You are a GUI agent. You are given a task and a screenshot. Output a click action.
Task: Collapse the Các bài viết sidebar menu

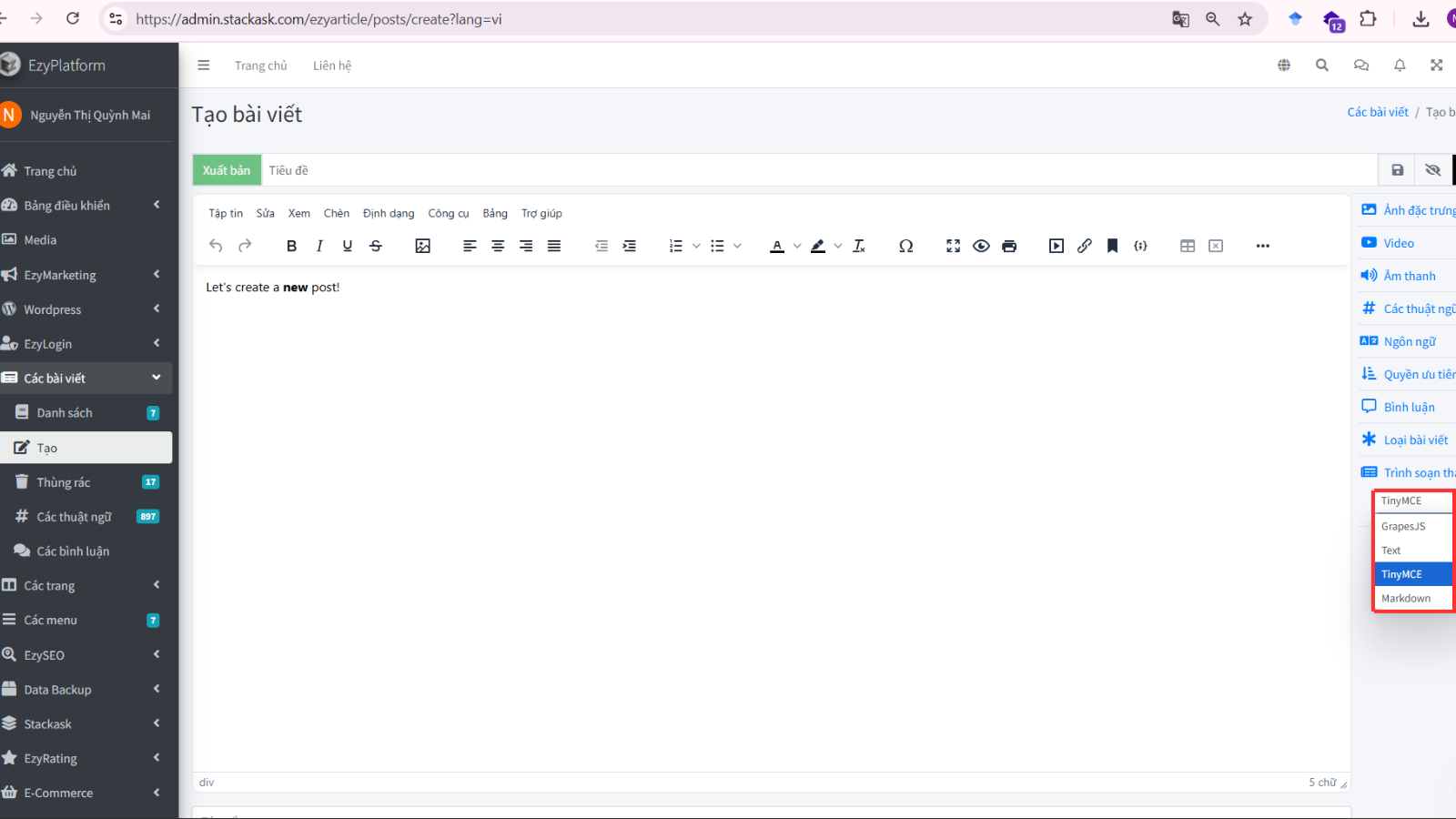click(86, 379)
